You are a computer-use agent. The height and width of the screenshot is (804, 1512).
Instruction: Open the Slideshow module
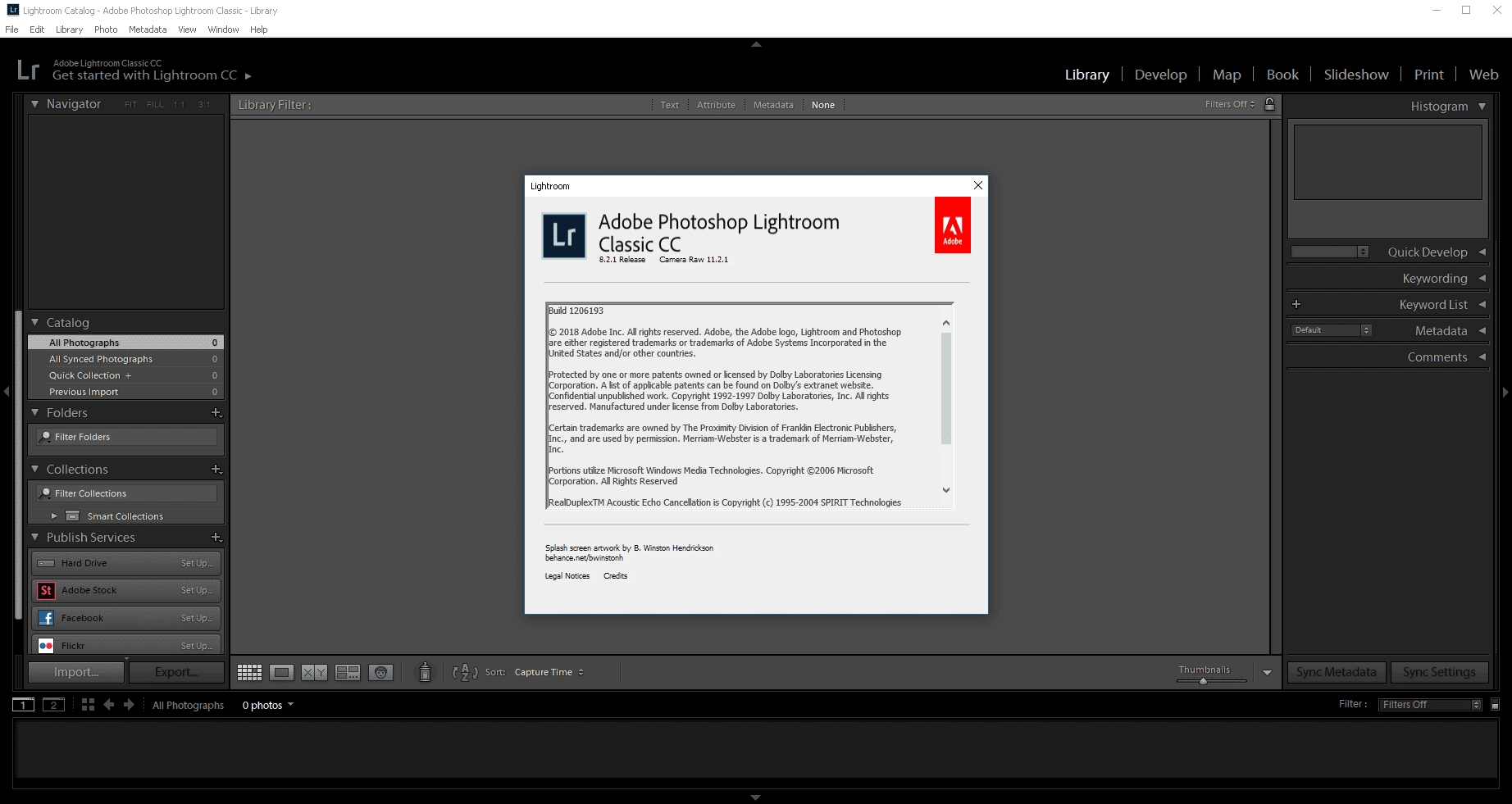1356,75
